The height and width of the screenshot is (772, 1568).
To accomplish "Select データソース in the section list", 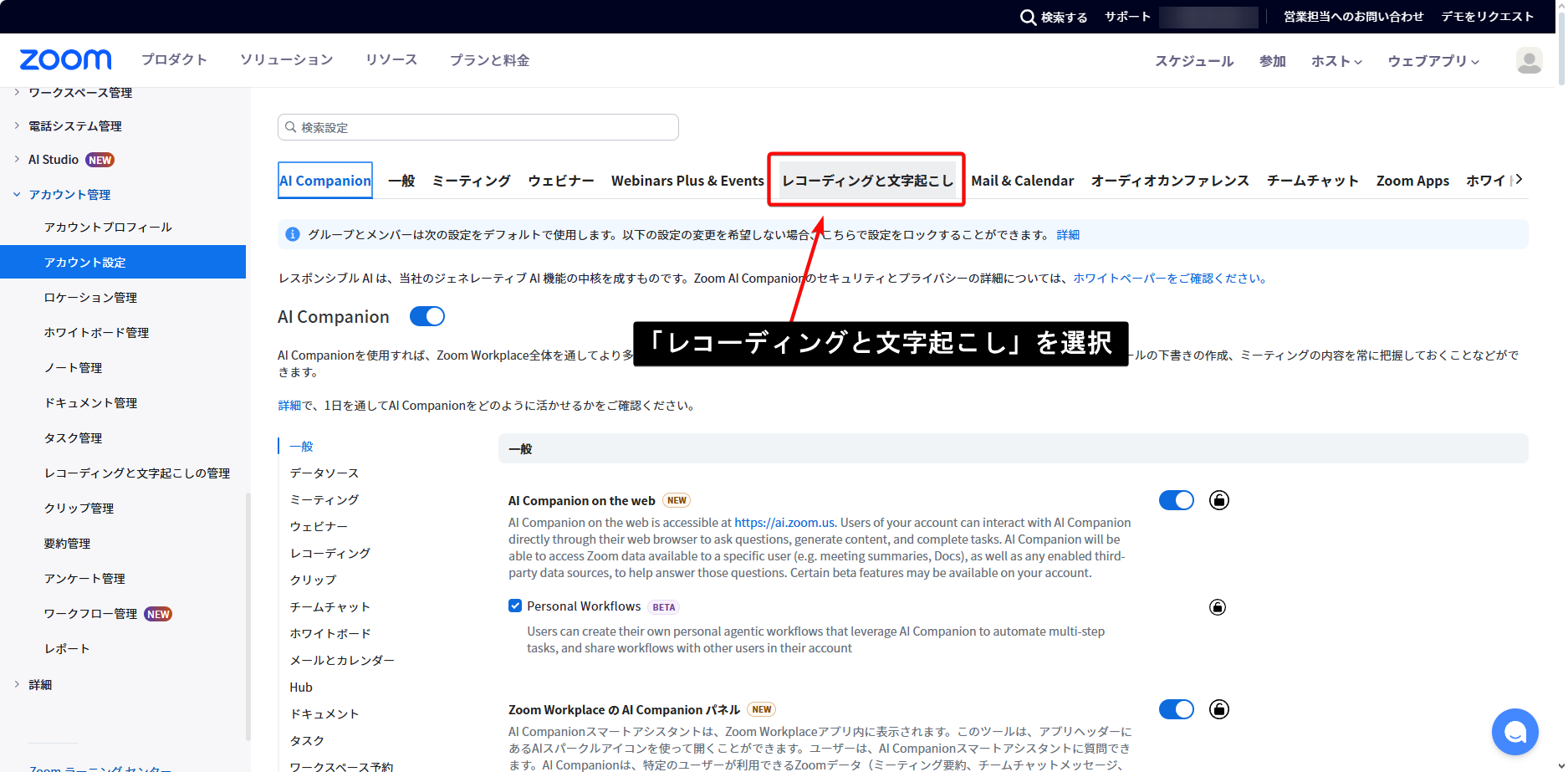I will [x=324, y=473].
